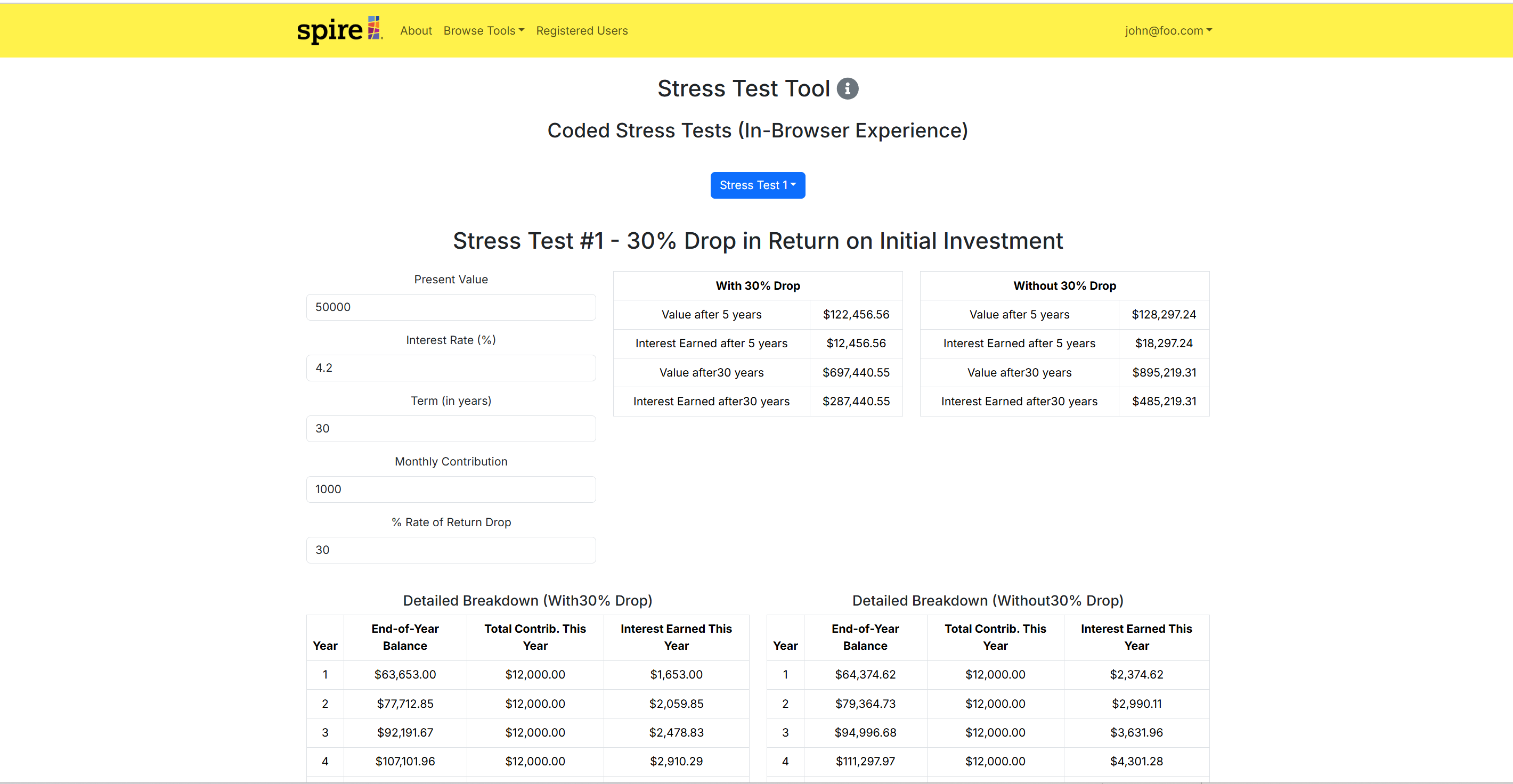Expand the Browse Tools menu
This screenshot has width=1513, height=784.
point(484,30)
